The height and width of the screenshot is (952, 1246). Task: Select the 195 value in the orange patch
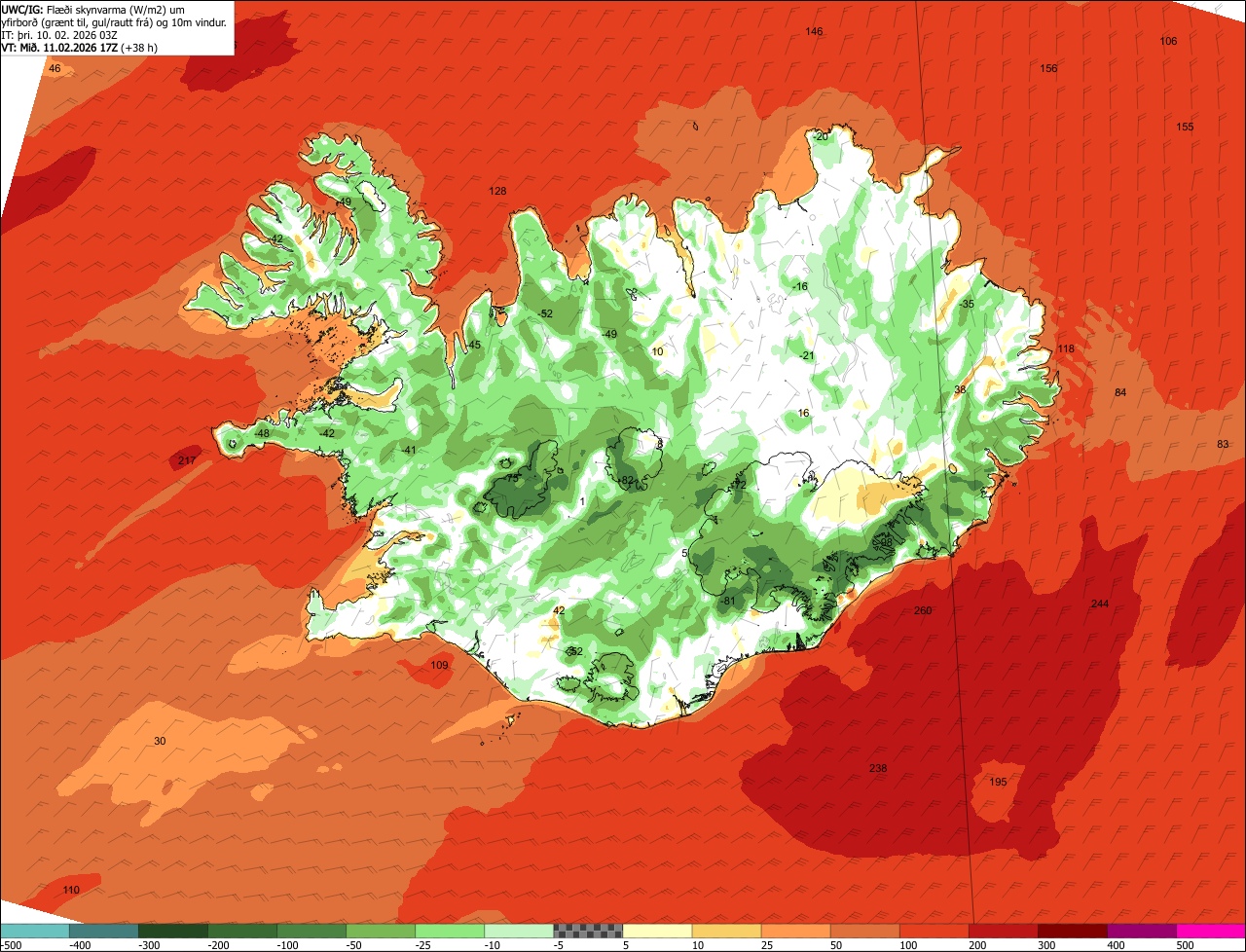998,783
